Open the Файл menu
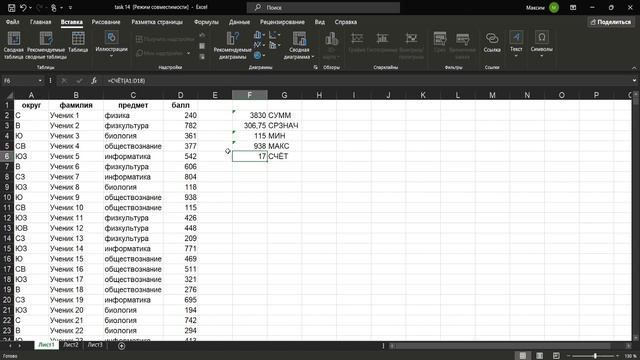The height and width of the screenshot is (360, 640). coord(13,22)
